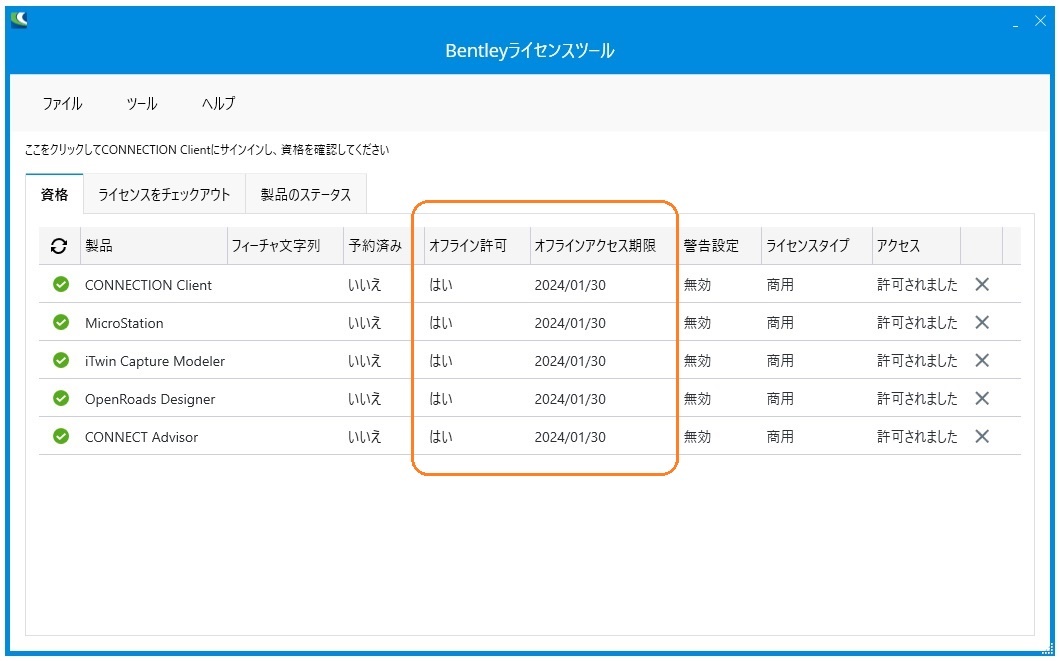Remove the MicroStation row with X
The width and height of the screenshot is (1059, 661).
point(982,322)
